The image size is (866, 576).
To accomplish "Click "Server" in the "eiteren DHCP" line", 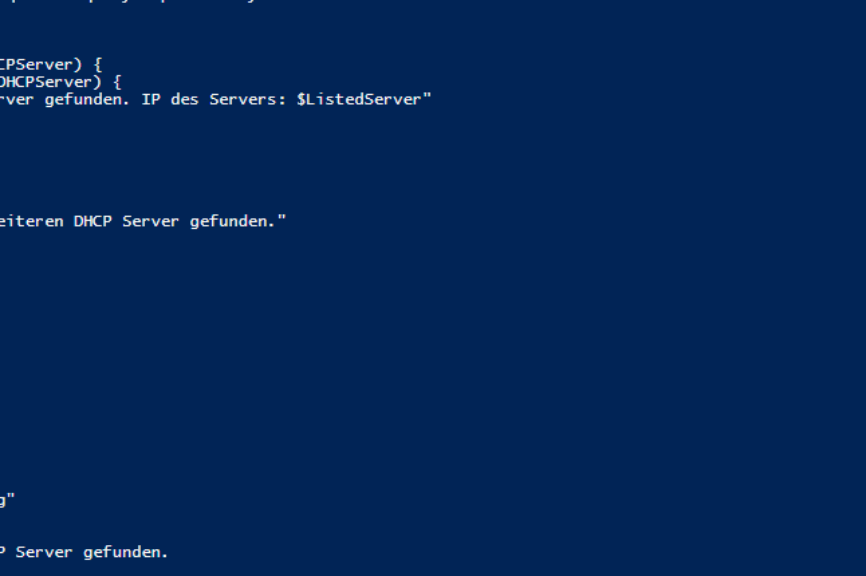I will coord(150,221).
